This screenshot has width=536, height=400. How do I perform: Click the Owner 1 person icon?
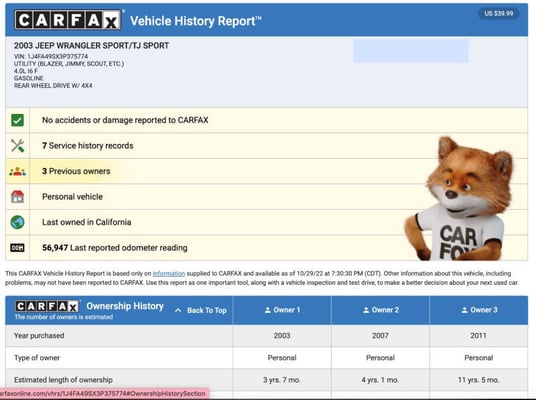click(x=268, y=310)
